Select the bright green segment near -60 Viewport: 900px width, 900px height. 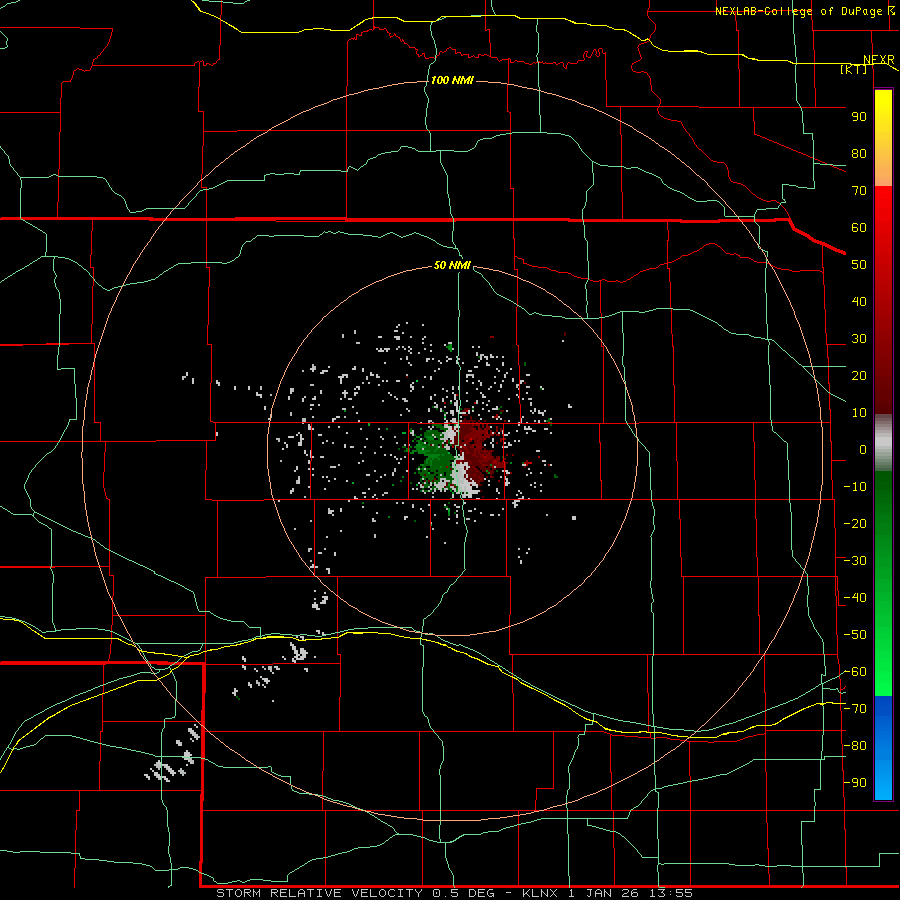tap(883, 672)
